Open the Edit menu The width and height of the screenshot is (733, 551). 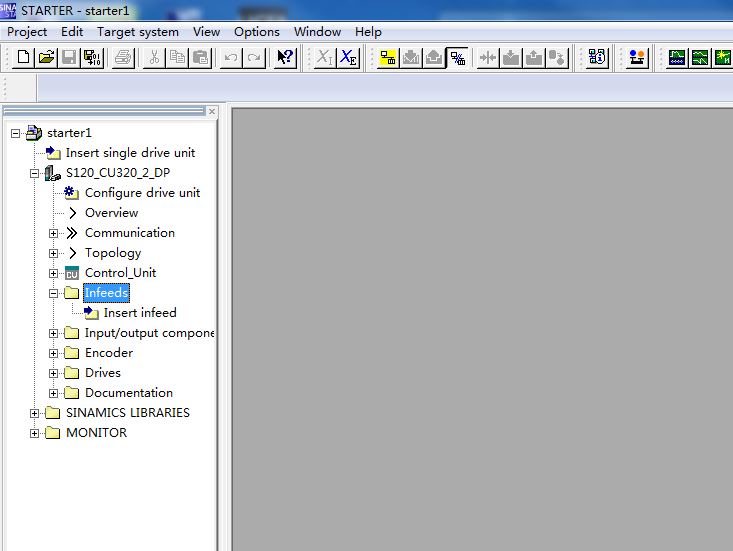coord(72,32)
